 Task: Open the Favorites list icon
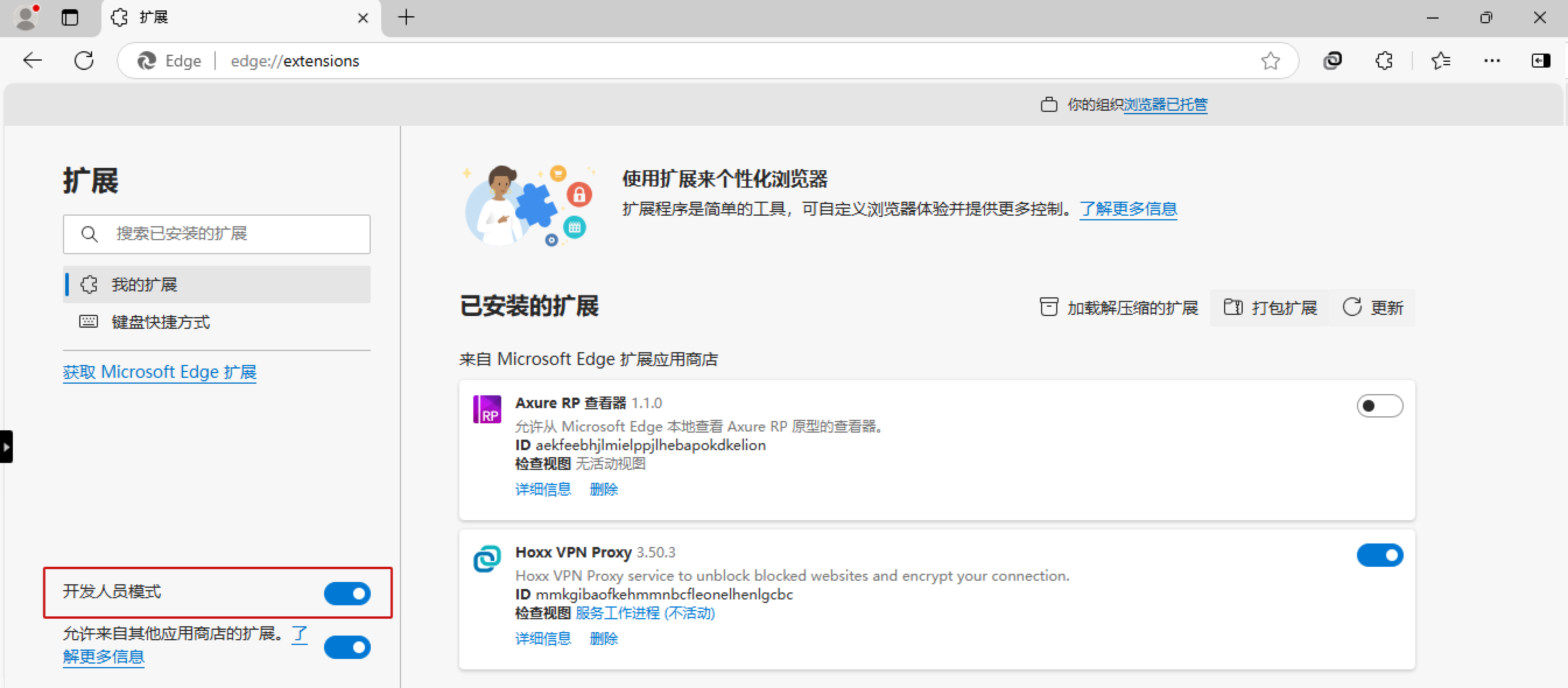[x=1440, y=60]
